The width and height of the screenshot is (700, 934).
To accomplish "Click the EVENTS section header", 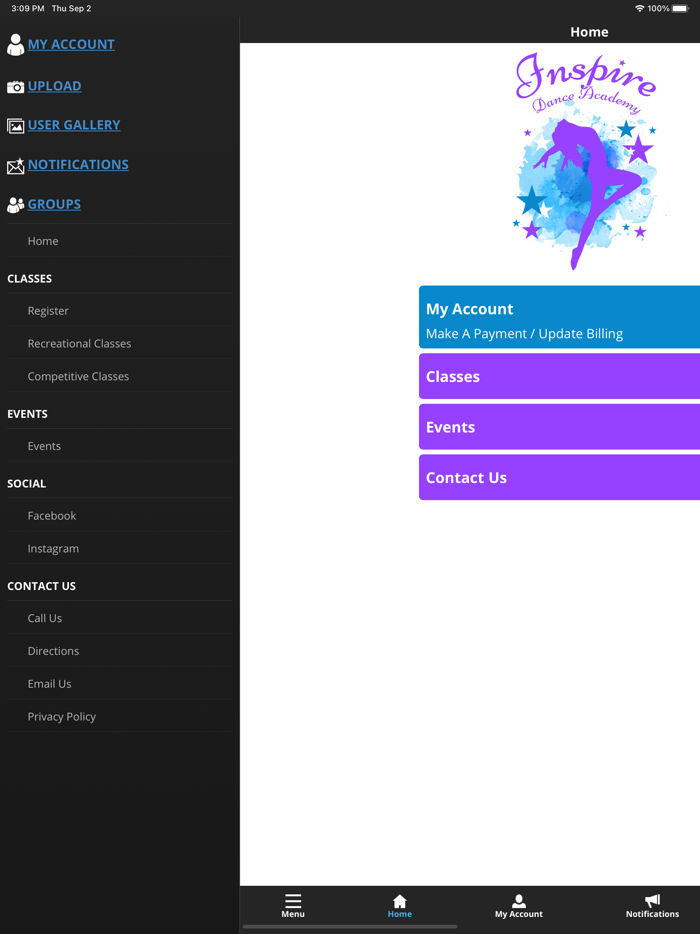I will (27, 413).
